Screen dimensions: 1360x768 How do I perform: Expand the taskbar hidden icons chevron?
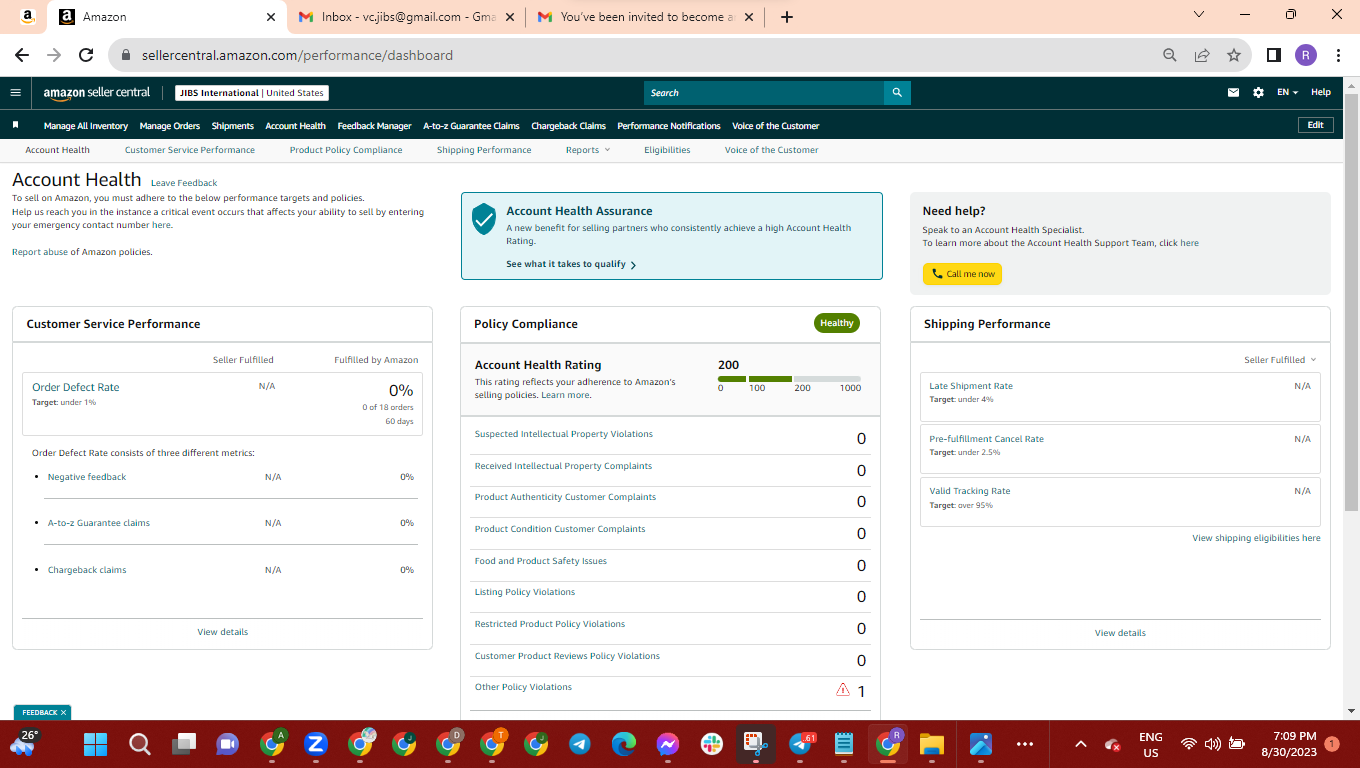tap(1080, 744)
